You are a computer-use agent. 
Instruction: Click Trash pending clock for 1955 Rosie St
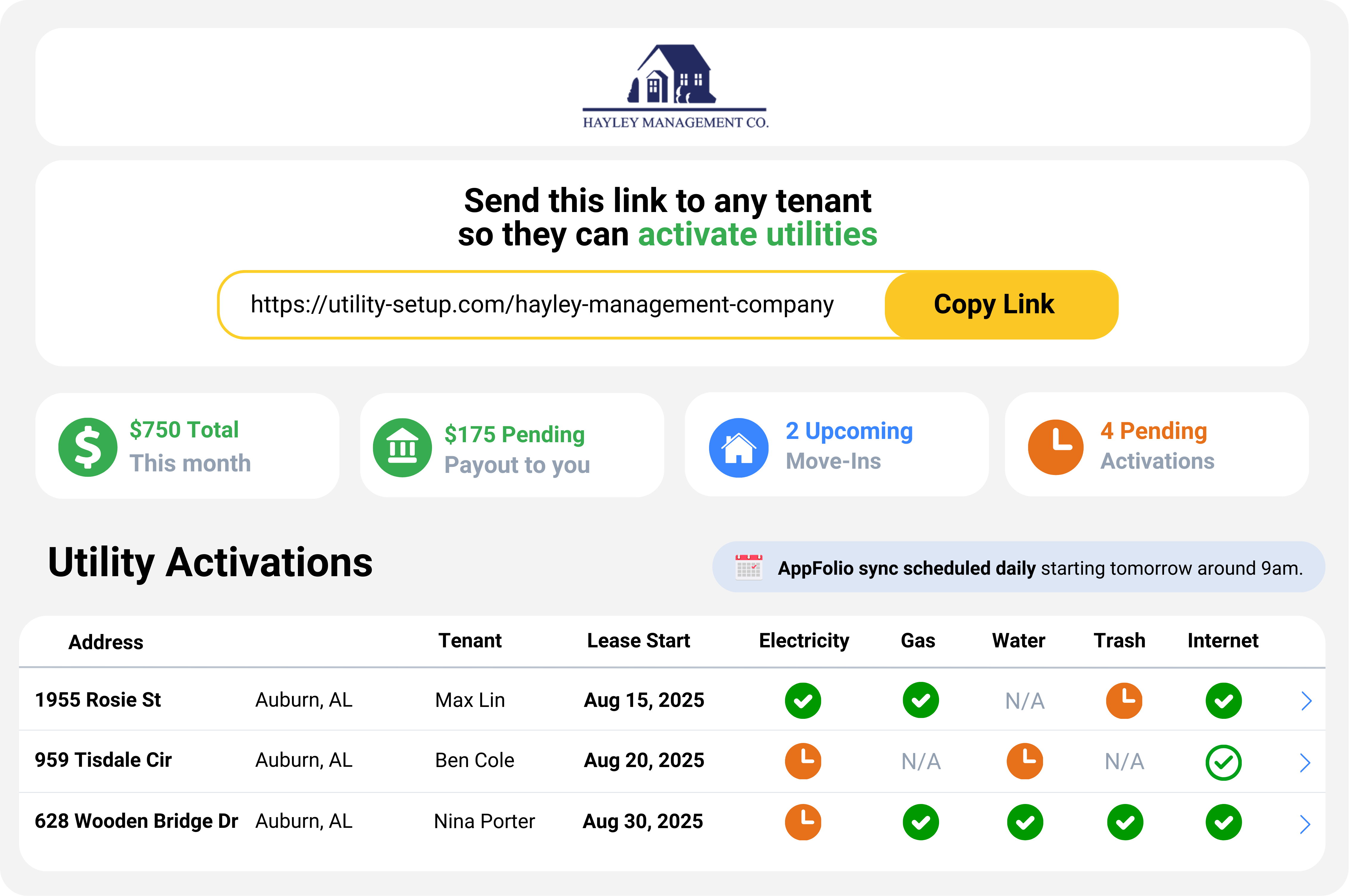[x=1124, y=700]
